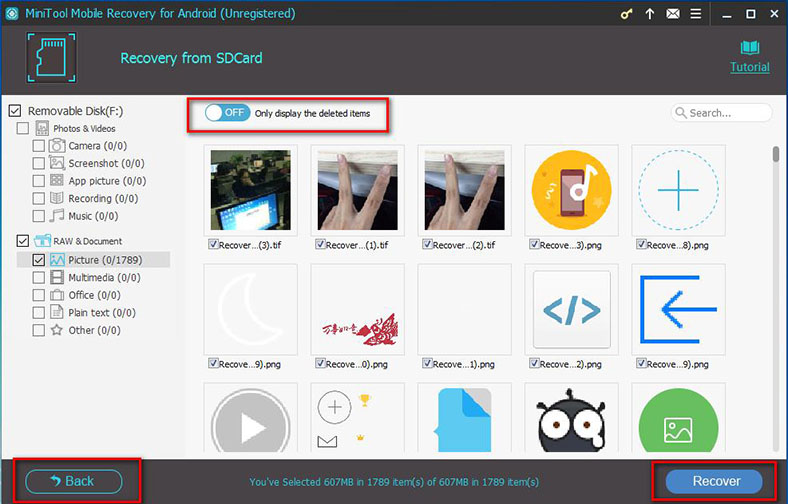Click the Screenshot category icon
Image resolution: width=788 pixels, height=504 pixels.
57,163
